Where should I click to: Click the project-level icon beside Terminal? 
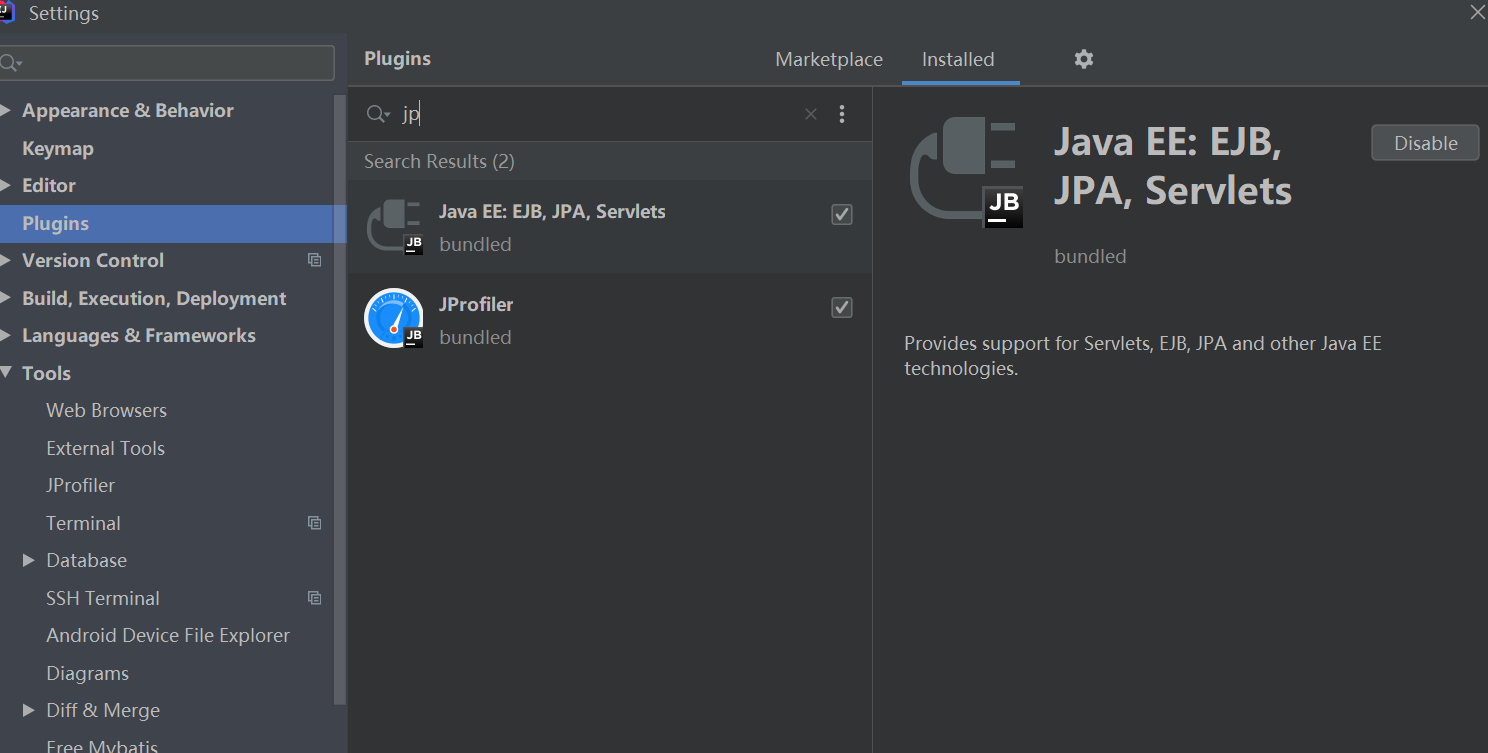coord(314,523)
